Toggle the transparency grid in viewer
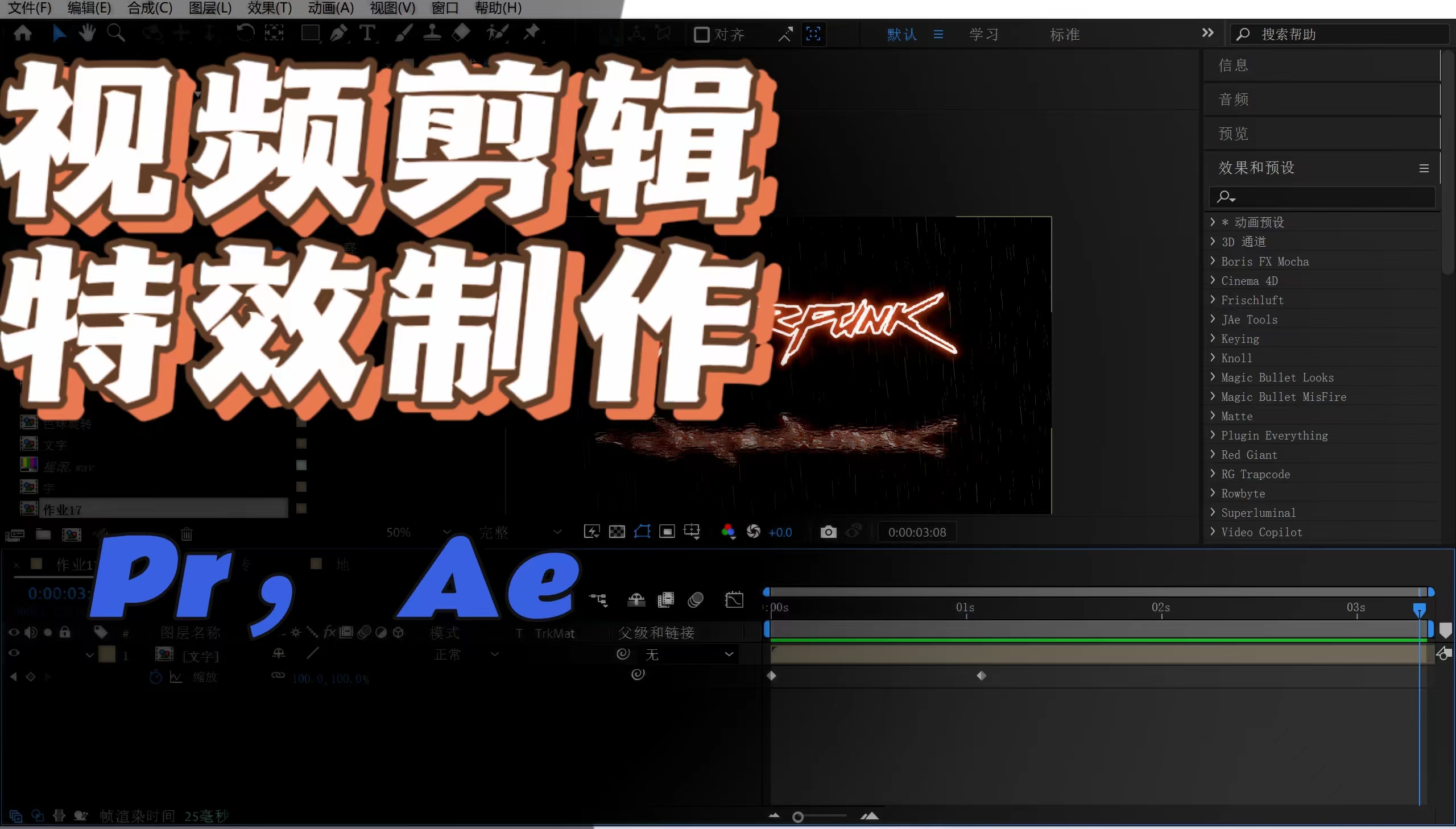The width and height of the screenshot is (1456, 829). point(617,531)
